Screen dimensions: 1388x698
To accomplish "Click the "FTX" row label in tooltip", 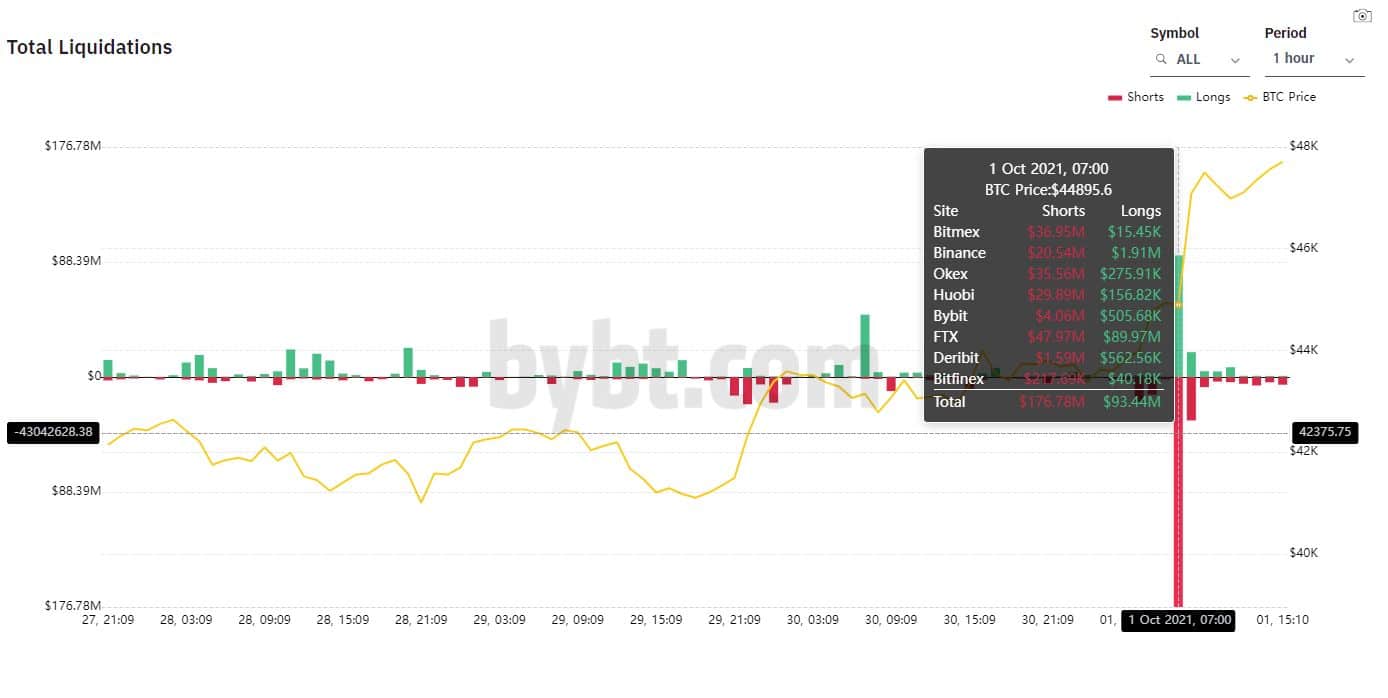I will pyautogui.click(x=945, y=337).
